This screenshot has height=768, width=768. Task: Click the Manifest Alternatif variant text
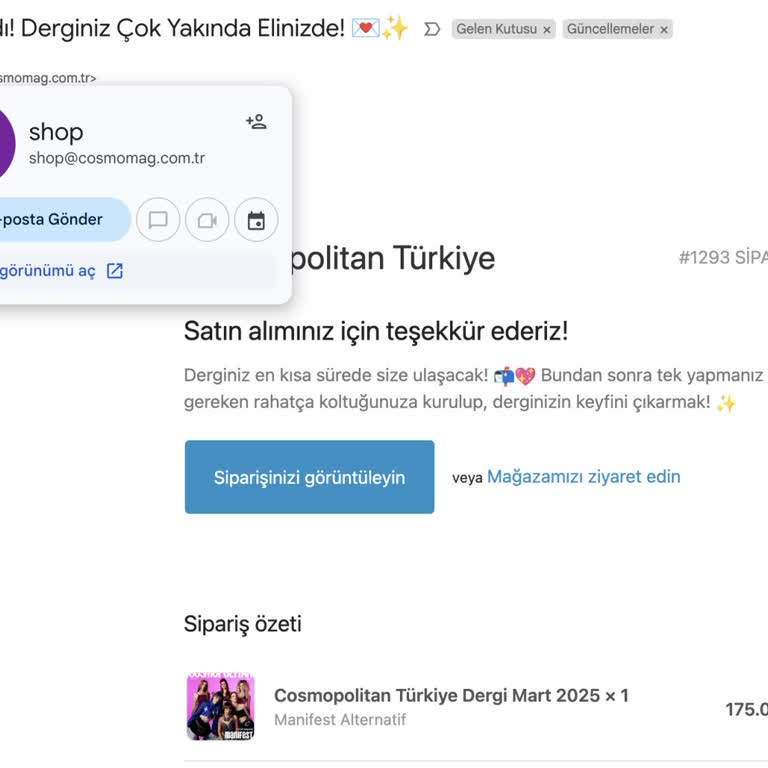(x=340, y=720)
